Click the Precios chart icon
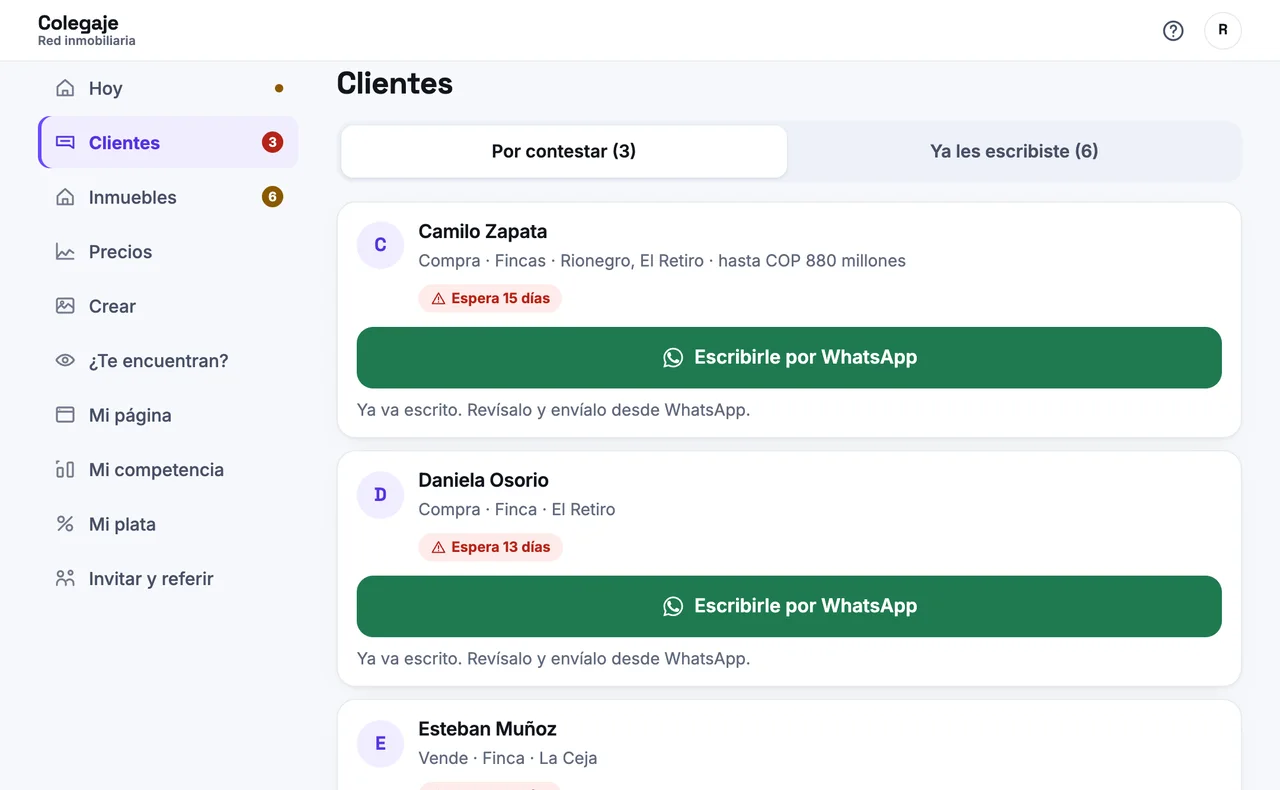1280x790 pixels. [65, 252]
